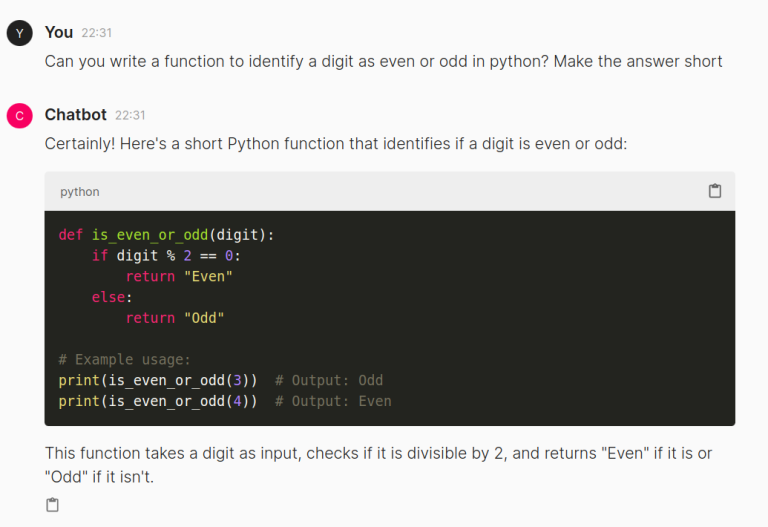Click the print(is_even_or_odd(4)) line
Viewport: 768px width, 527px height.
pos(158,401)
